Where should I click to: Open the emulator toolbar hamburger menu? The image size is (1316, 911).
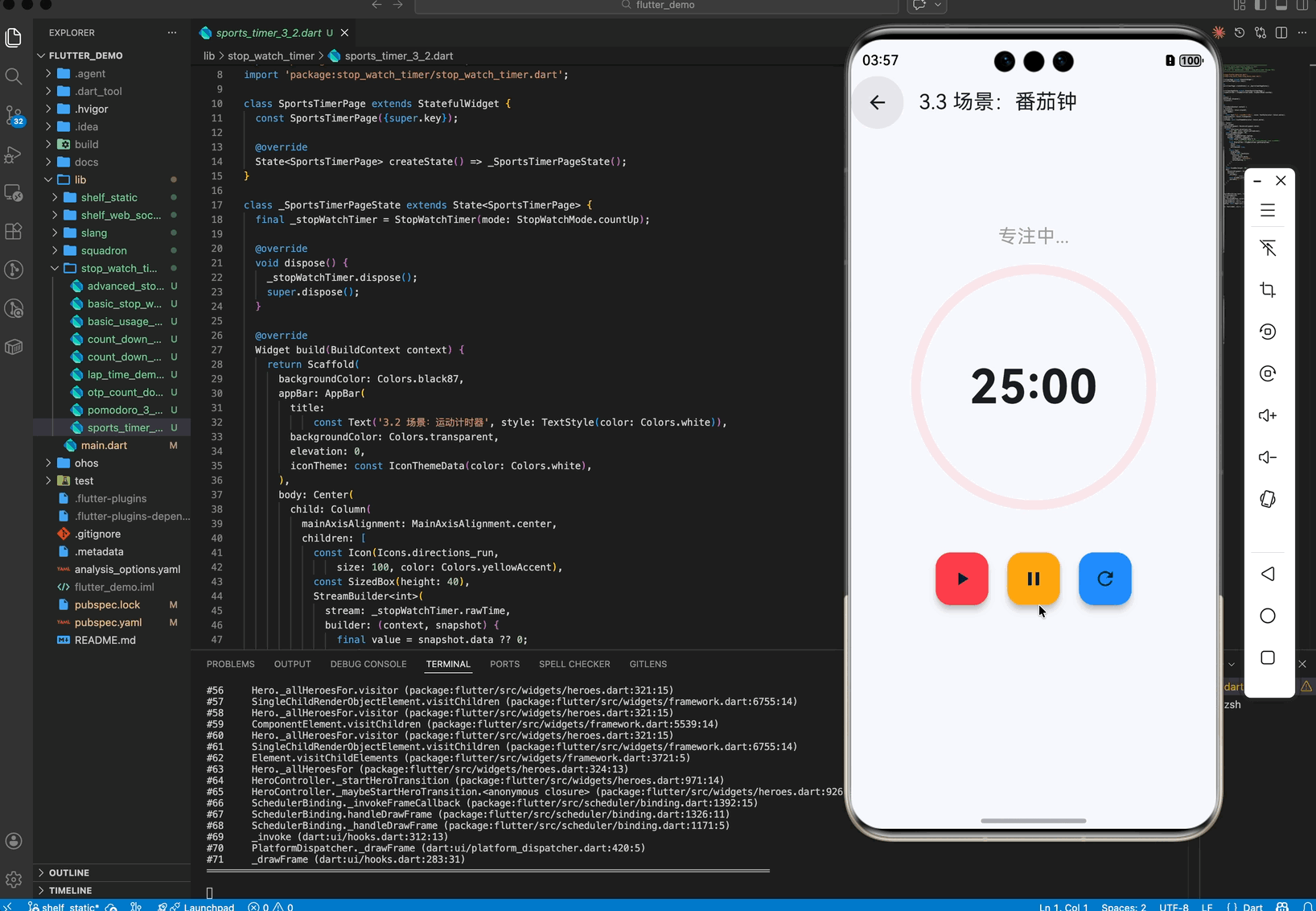[x=1268, y=211]
